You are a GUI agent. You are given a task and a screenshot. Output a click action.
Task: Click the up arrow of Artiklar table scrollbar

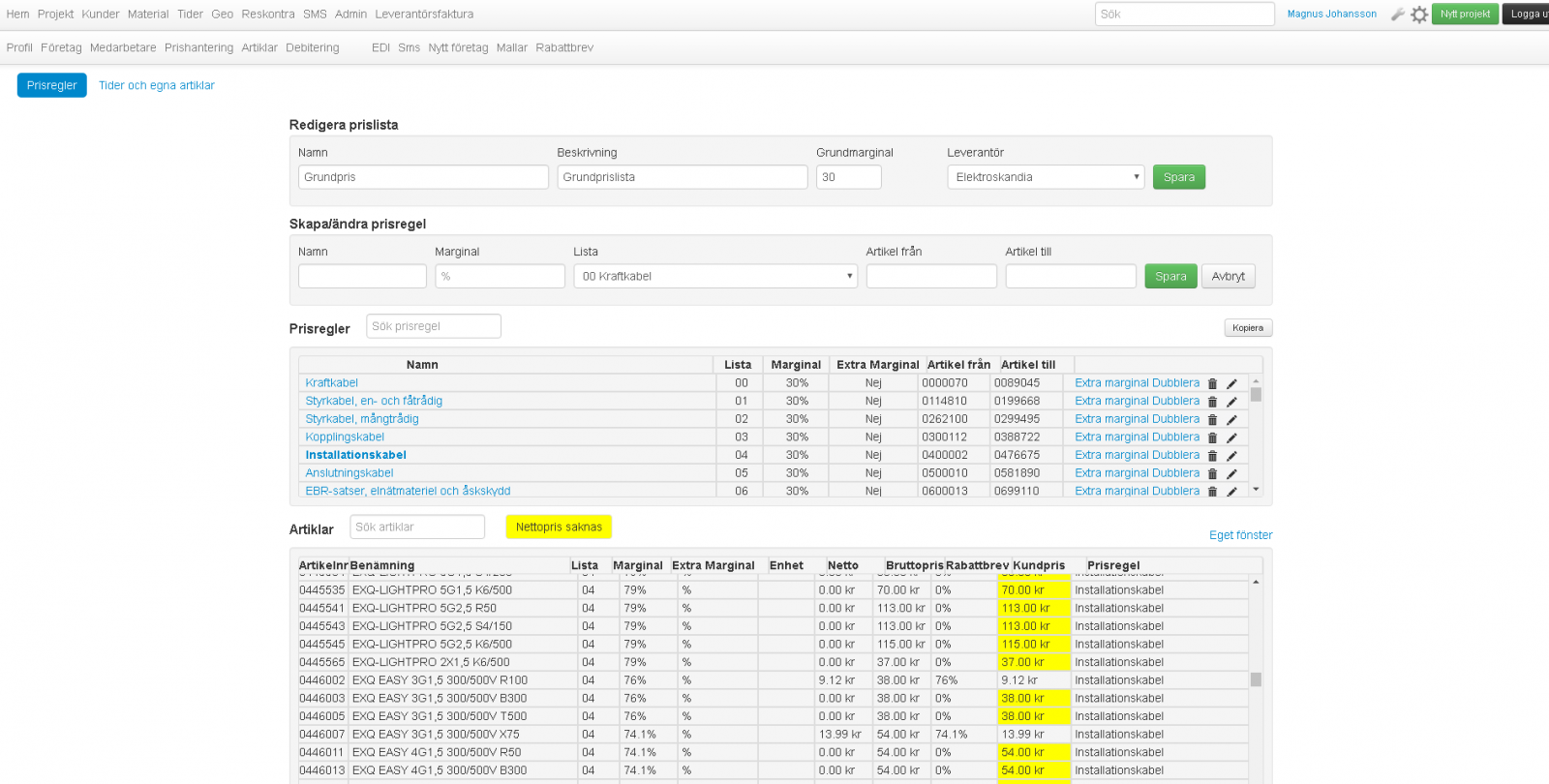pyautogui.click(x=1256, y=582)
